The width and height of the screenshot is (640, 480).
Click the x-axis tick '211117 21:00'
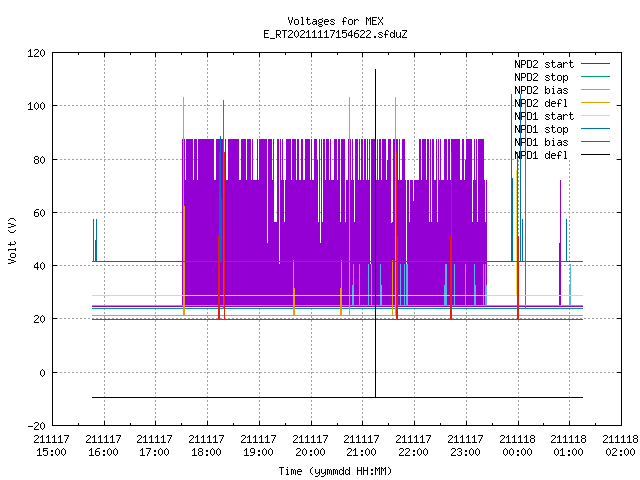click(x=362, y=445)
